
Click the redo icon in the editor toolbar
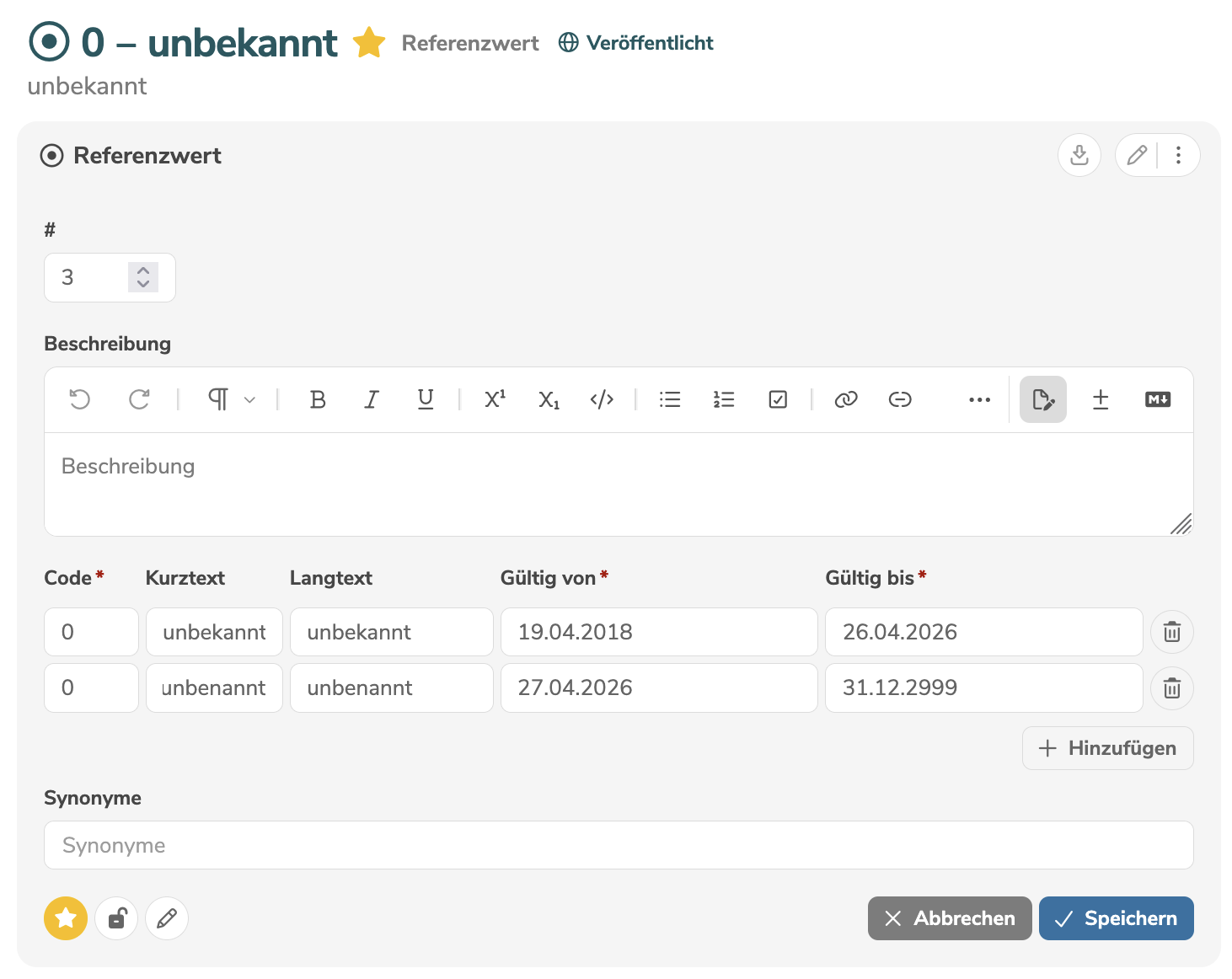139,399
